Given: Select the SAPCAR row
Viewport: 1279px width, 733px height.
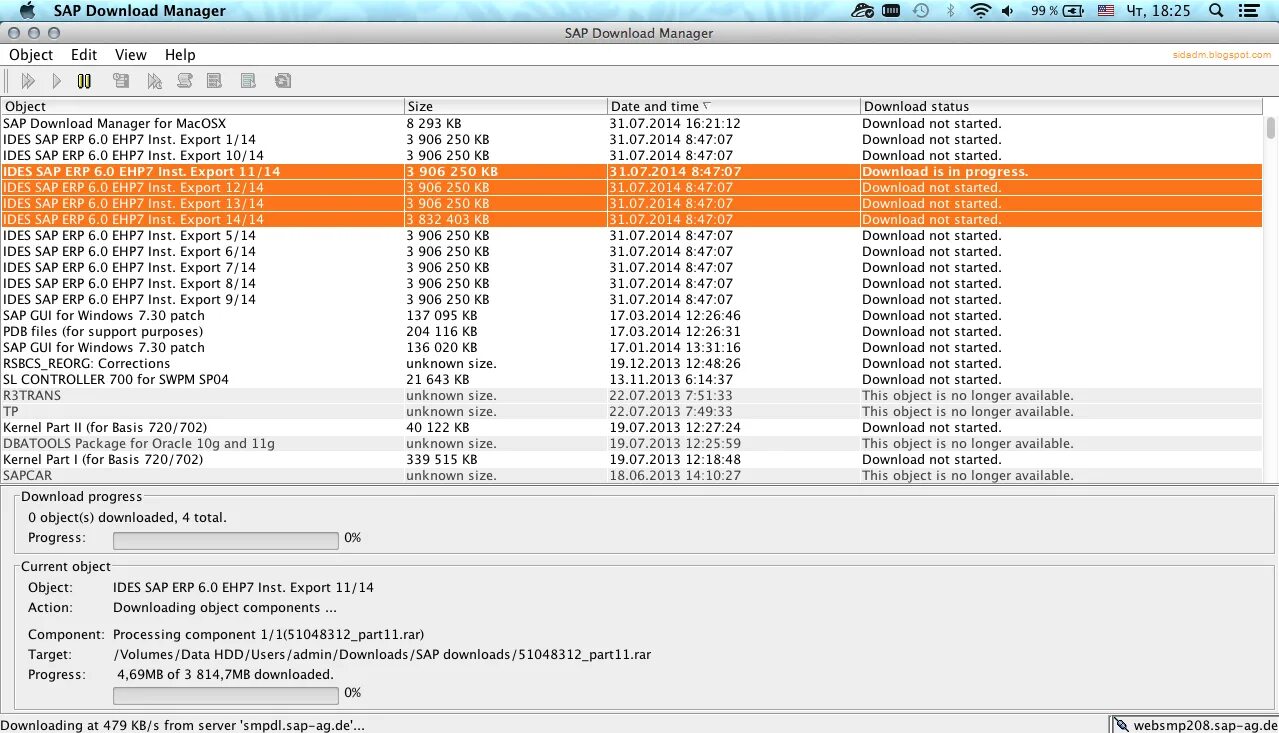Looking at the screenshot, I should (631, 476).
